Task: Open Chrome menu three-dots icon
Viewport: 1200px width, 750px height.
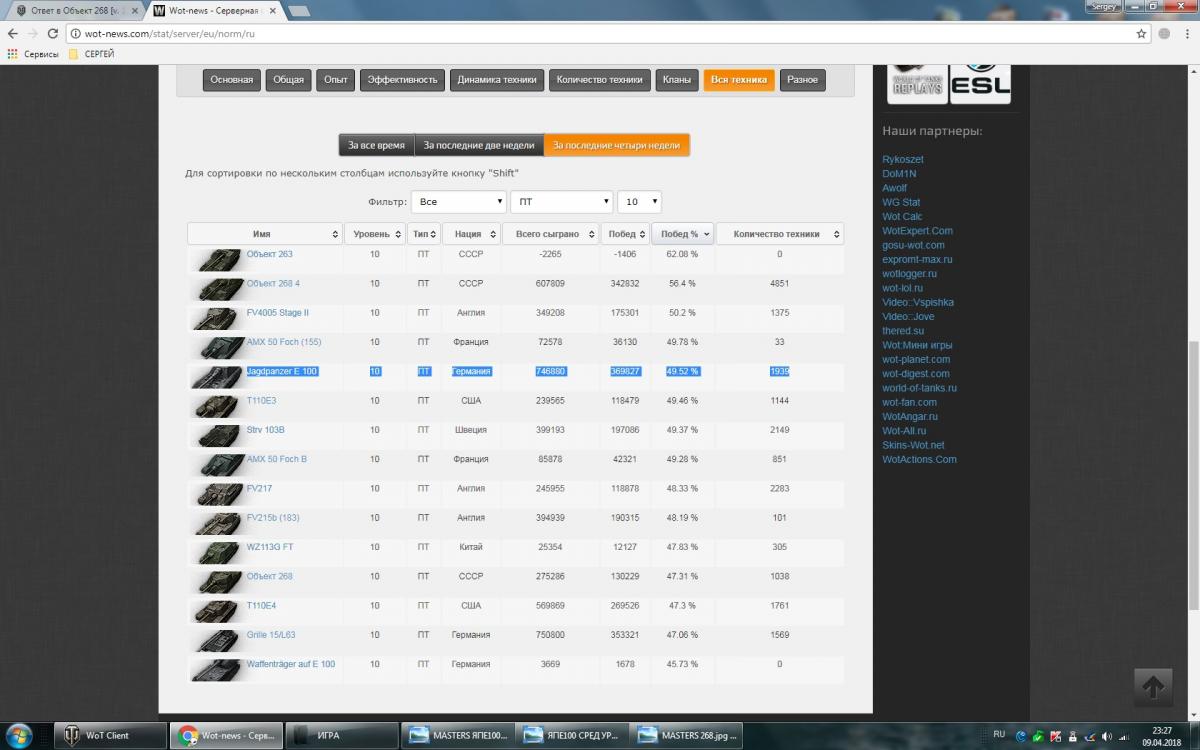Action: [1187, 33]
